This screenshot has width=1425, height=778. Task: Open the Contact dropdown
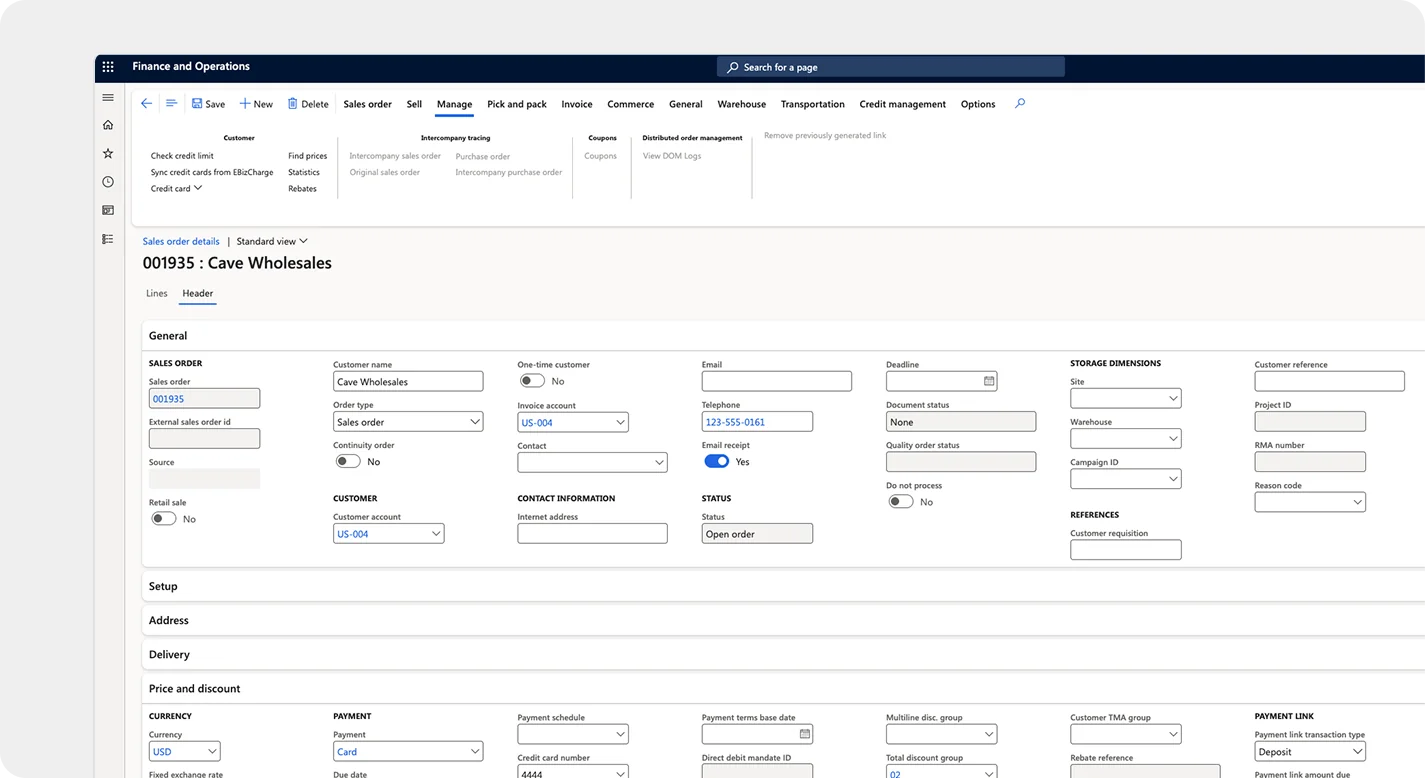coord(659,462)
